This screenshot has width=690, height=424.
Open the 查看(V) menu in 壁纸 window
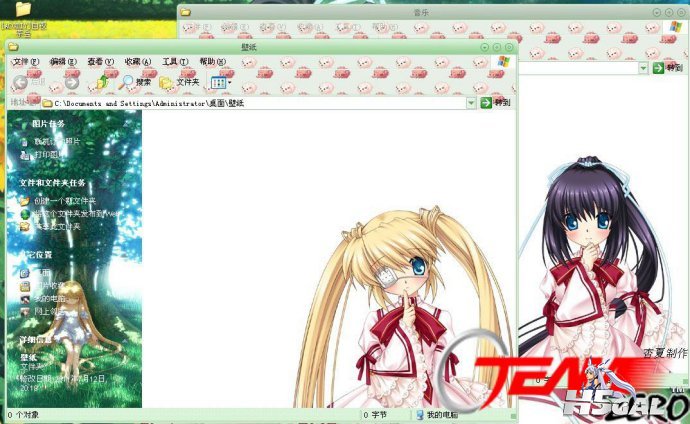(101, 62)
